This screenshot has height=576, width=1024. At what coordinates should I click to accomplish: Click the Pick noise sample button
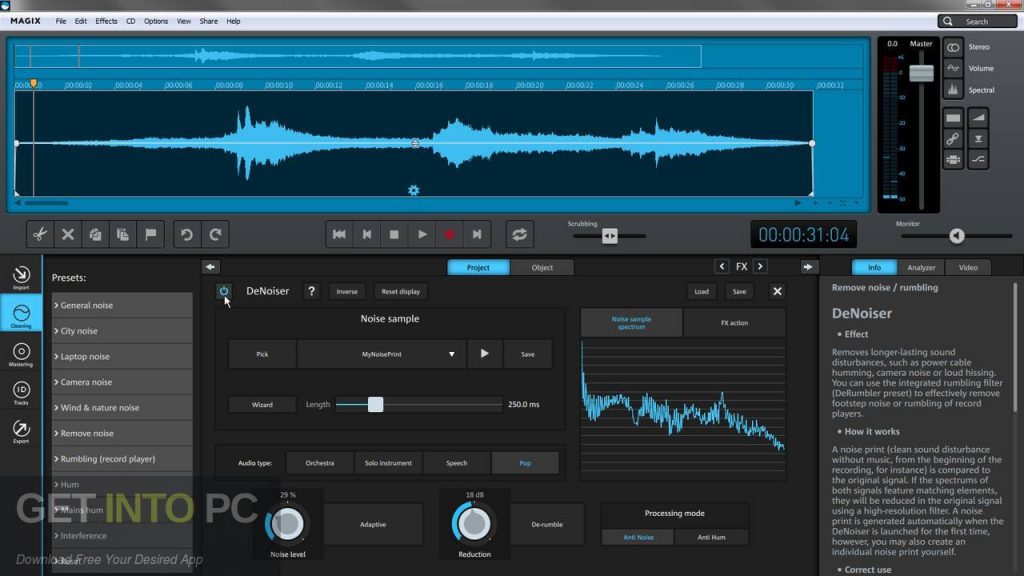[x=262, y=354]
